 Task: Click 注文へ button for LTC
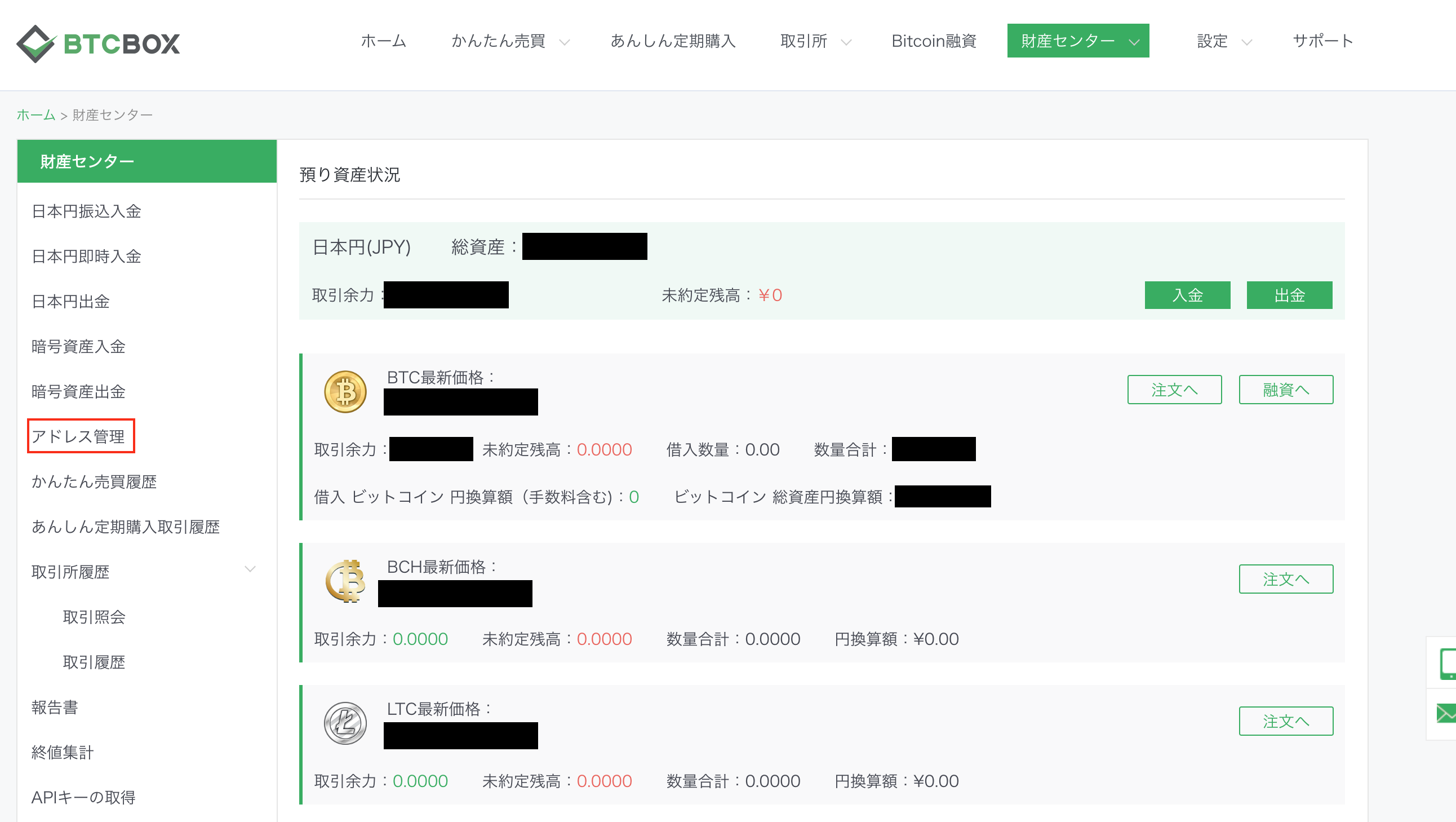coord(1285,721)
